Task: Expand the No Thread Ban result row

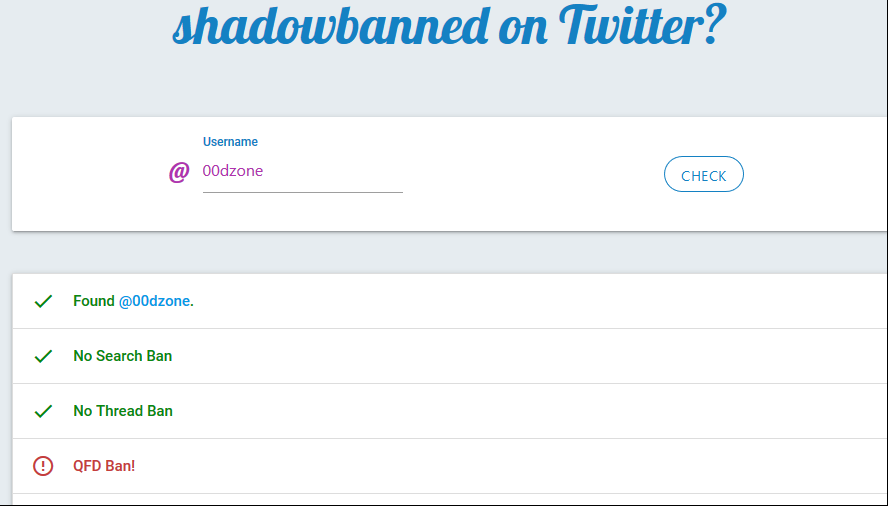Action: click(450, 411)
